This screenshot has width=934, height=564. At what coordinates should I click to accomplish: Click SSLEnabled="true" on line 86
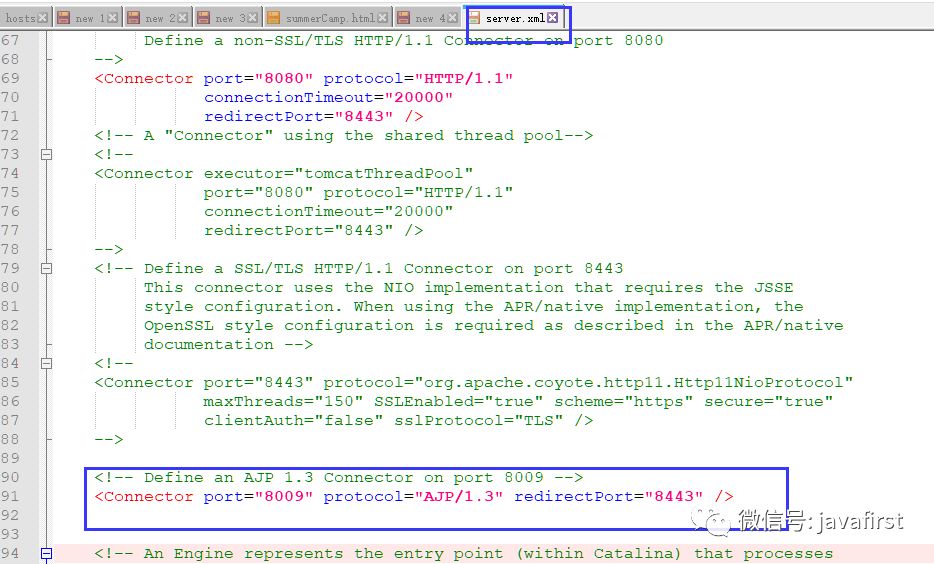point(459,401)
